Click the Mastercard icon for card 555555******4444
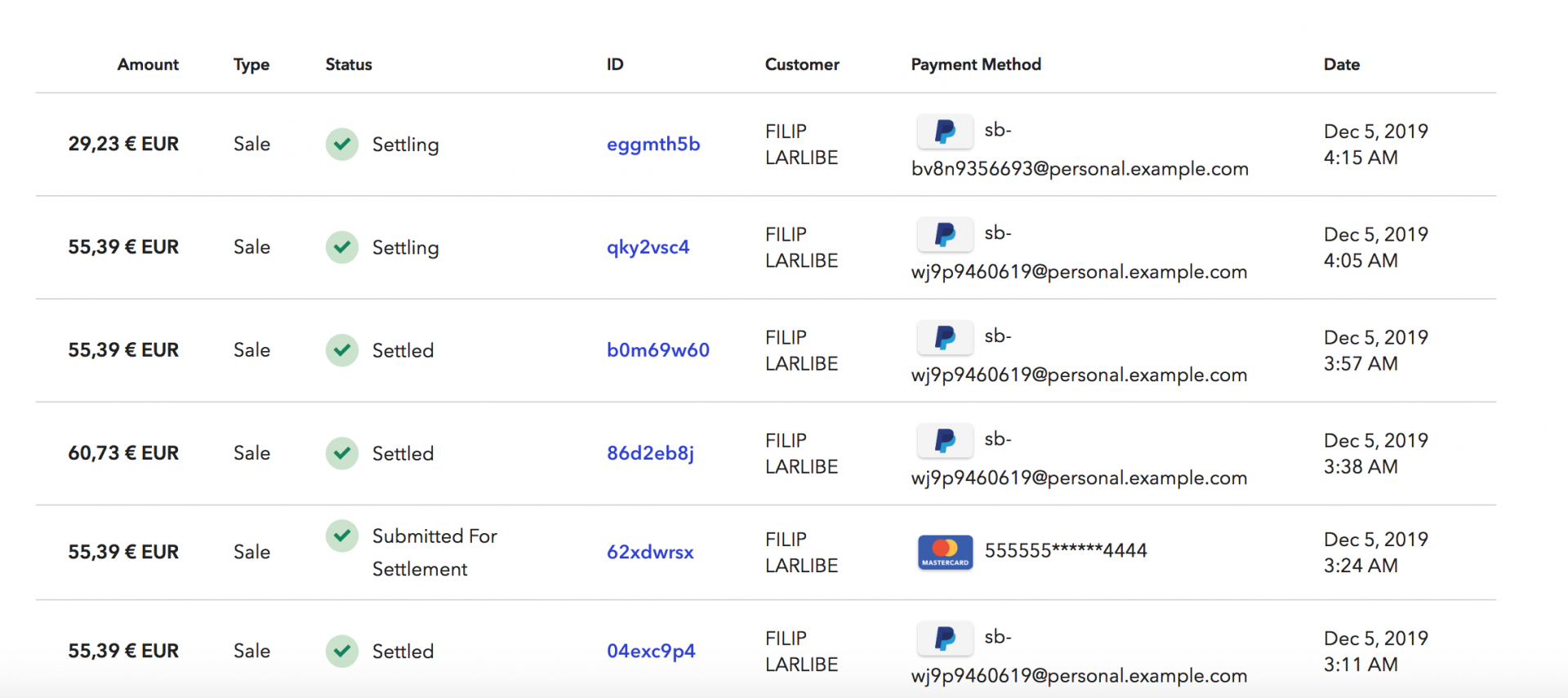Viewport: 1568px width, 698px height. (945, 552)
